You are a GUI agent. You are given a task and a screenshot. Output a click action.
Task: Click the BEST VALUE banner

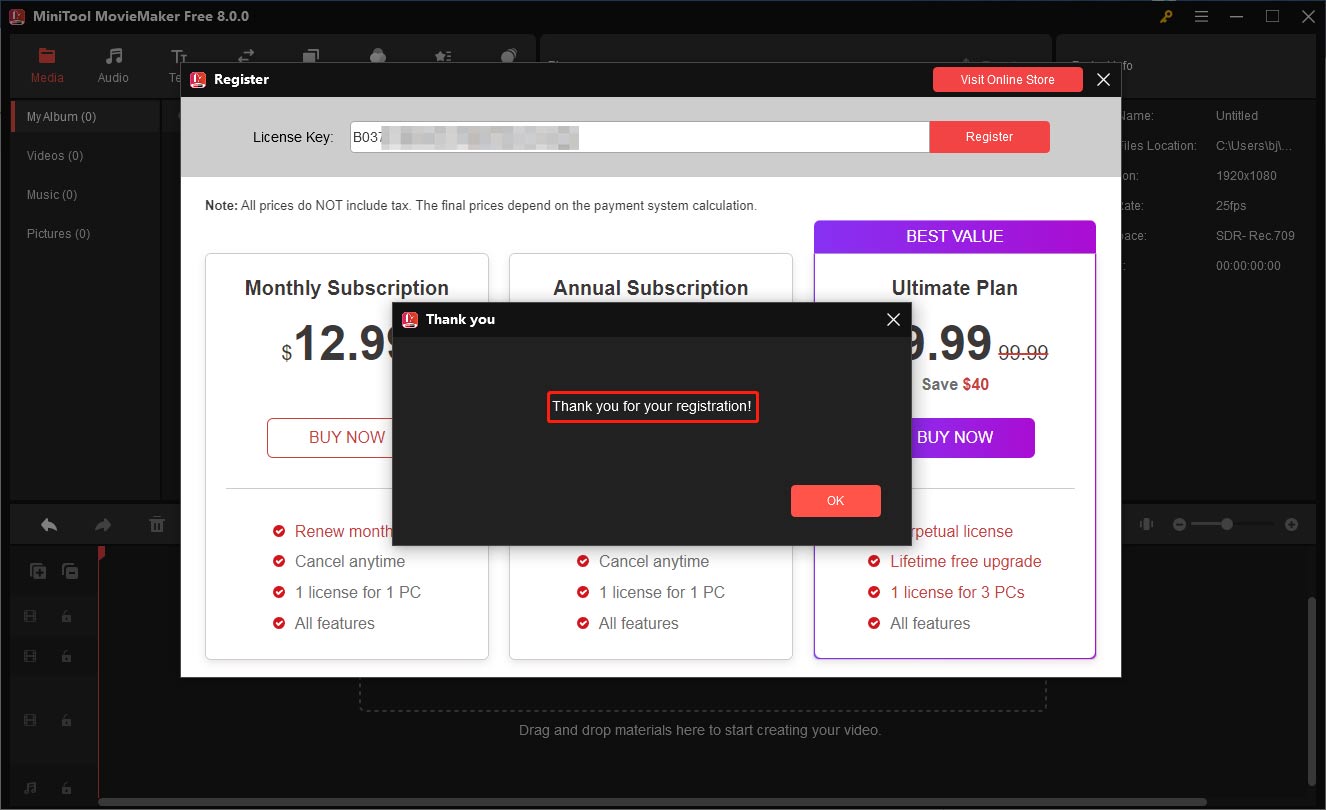pyautogui.click(x=955, y=237)
